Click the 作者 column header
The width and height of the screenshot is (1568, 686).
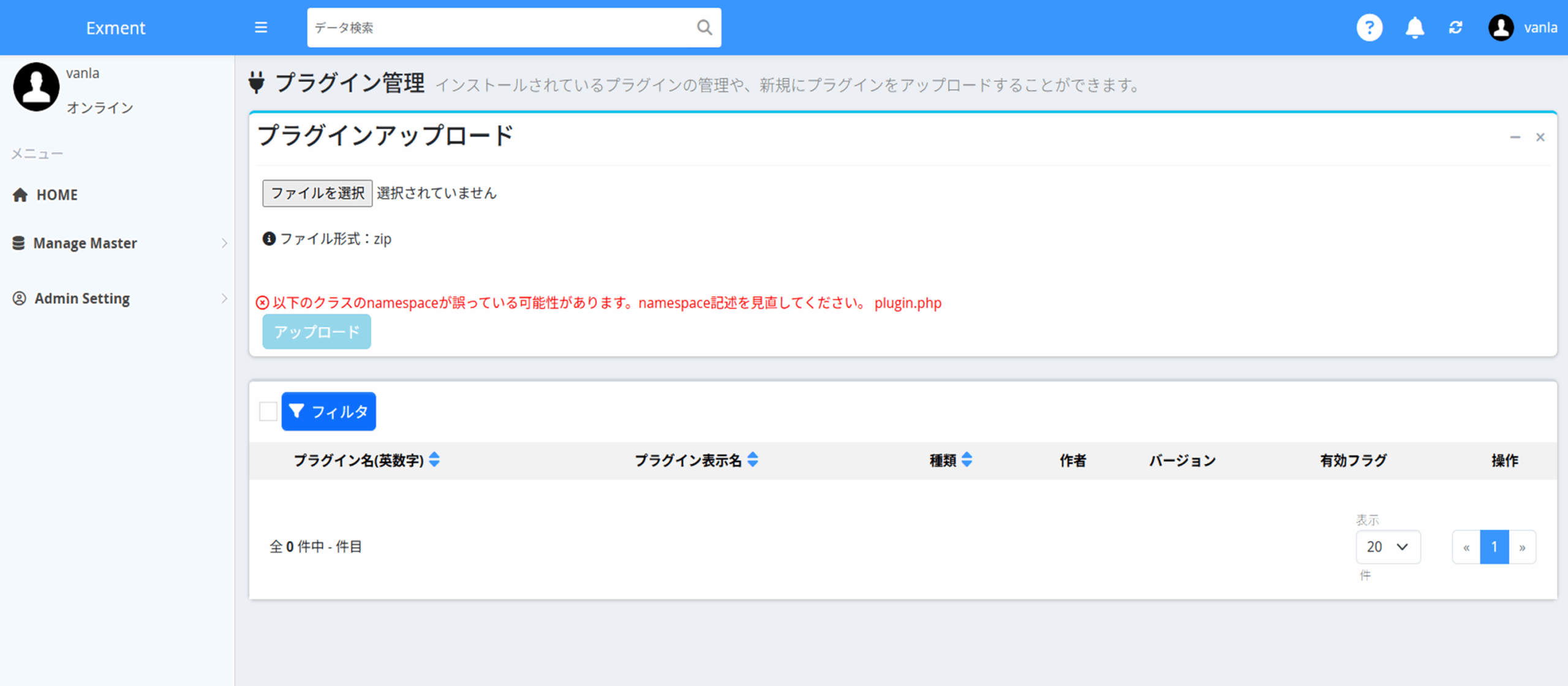tap(1073, 461)
